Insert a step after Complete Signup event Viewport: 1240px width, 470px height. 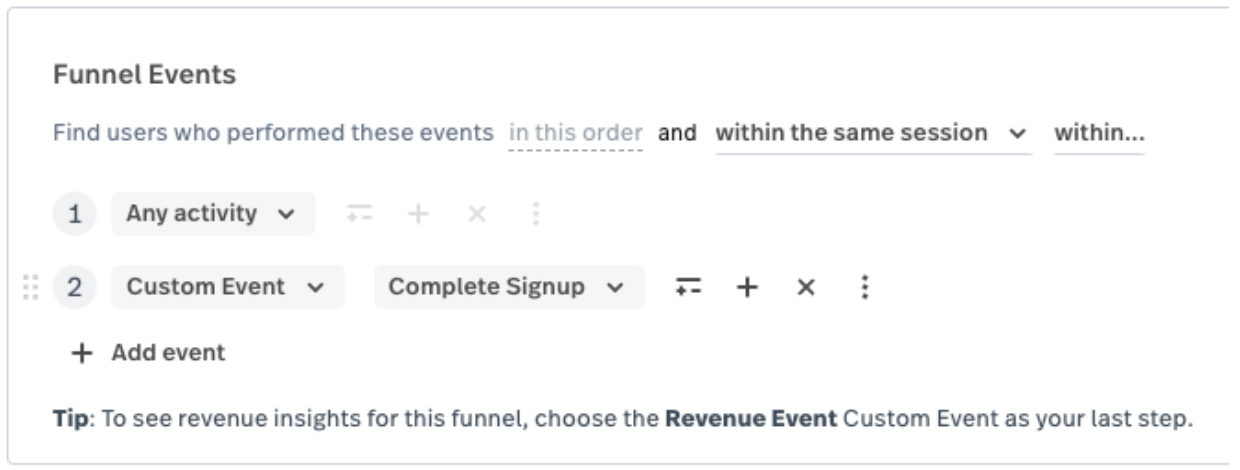746,287
